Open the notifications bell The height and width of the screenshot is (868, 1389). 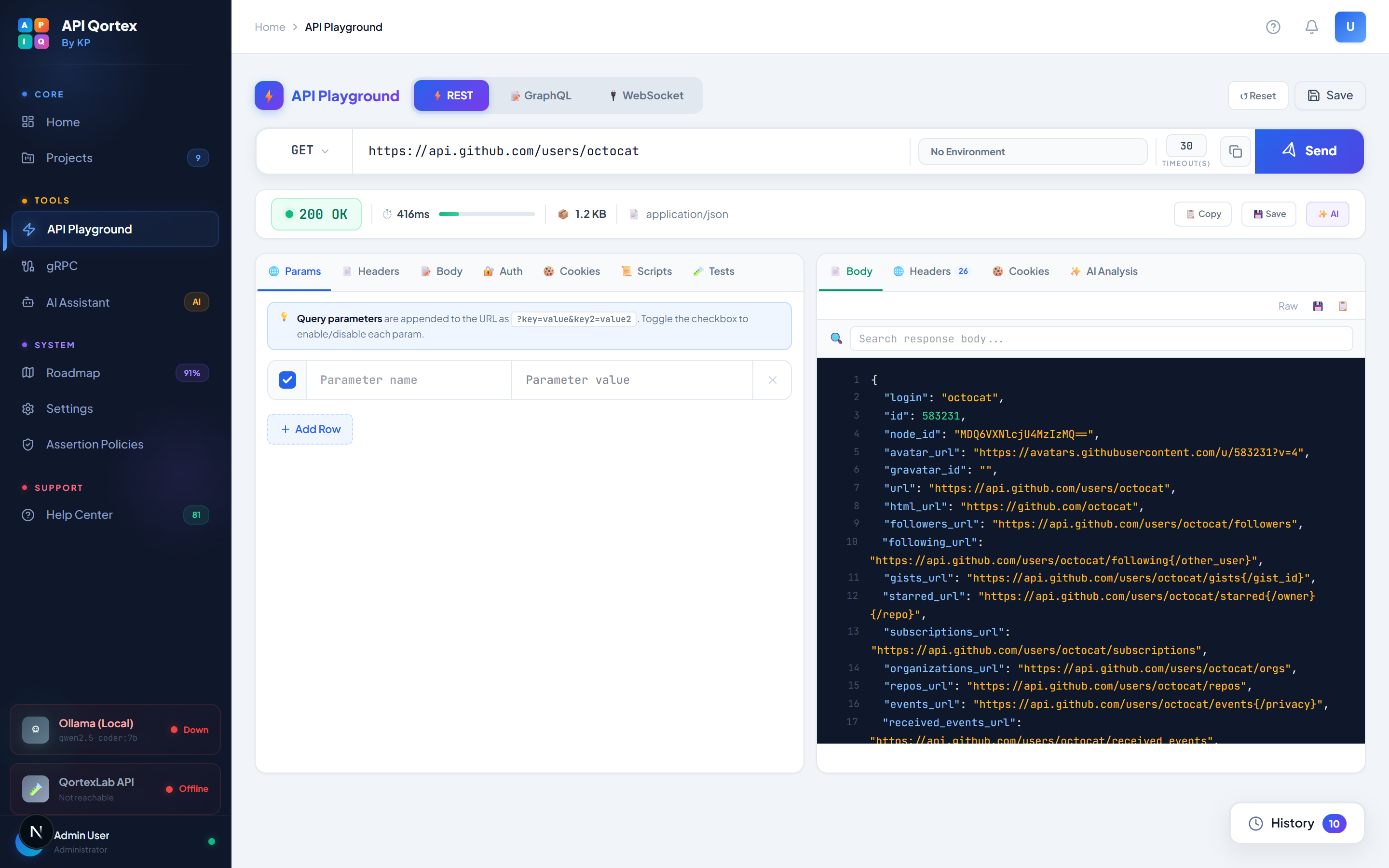[x=1311, y=27]
